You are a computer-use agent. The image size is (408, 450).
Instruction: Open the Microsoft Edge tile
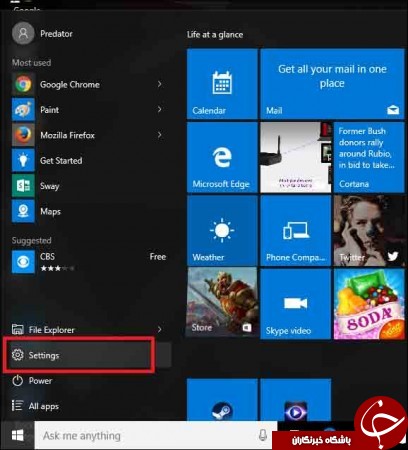[x=222, y=157]
